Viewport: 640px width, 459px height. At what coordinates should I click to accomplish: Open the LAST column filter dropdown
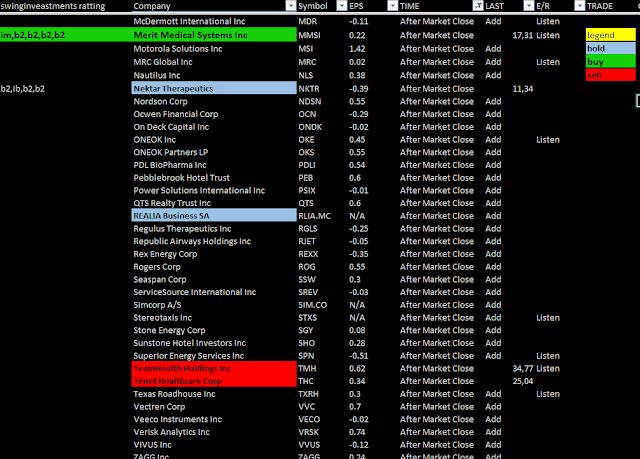click(529, 6)
